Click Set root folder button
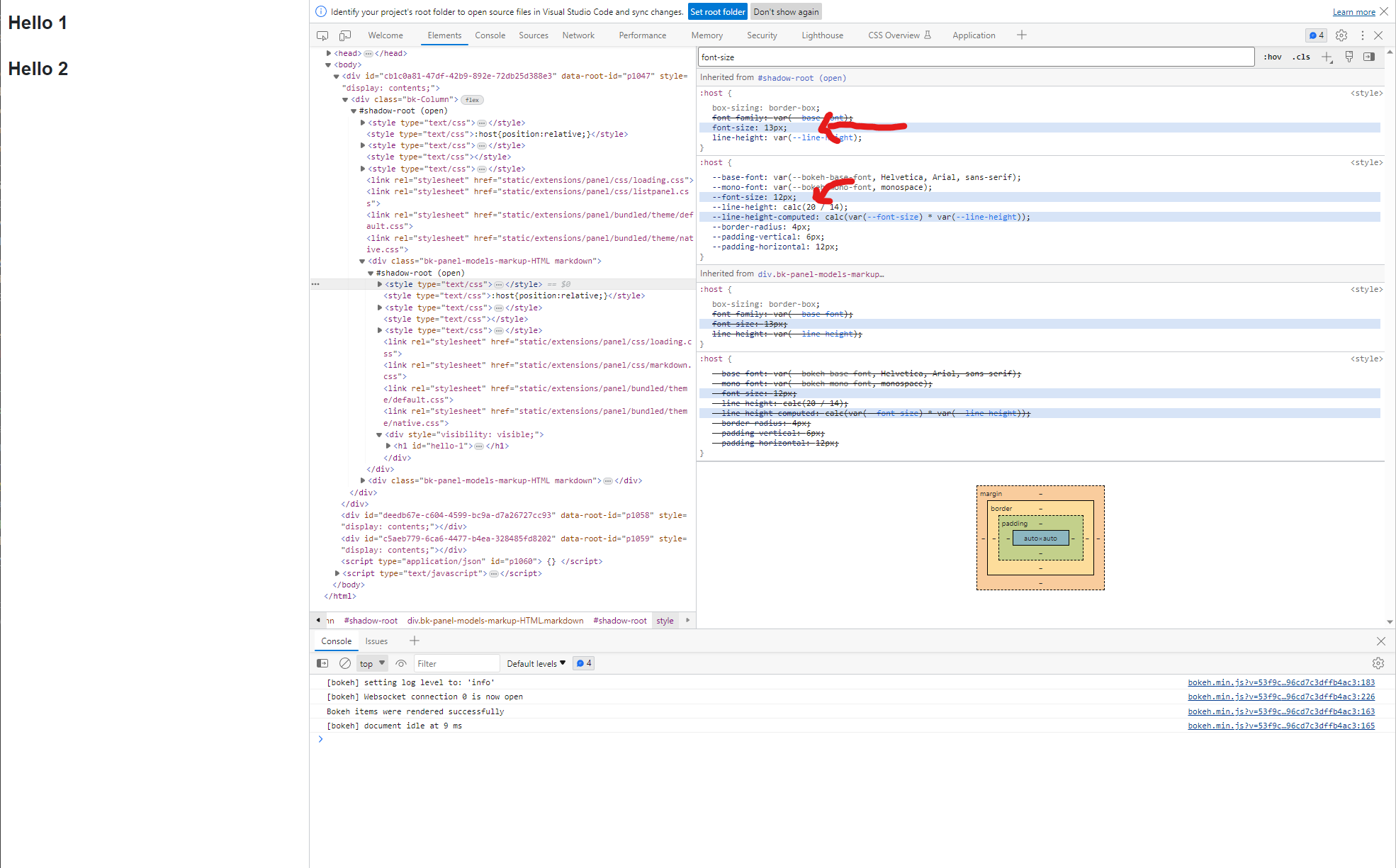This screenshot has width=1396, height=868. pyautogui.click(x=717, y=12)
